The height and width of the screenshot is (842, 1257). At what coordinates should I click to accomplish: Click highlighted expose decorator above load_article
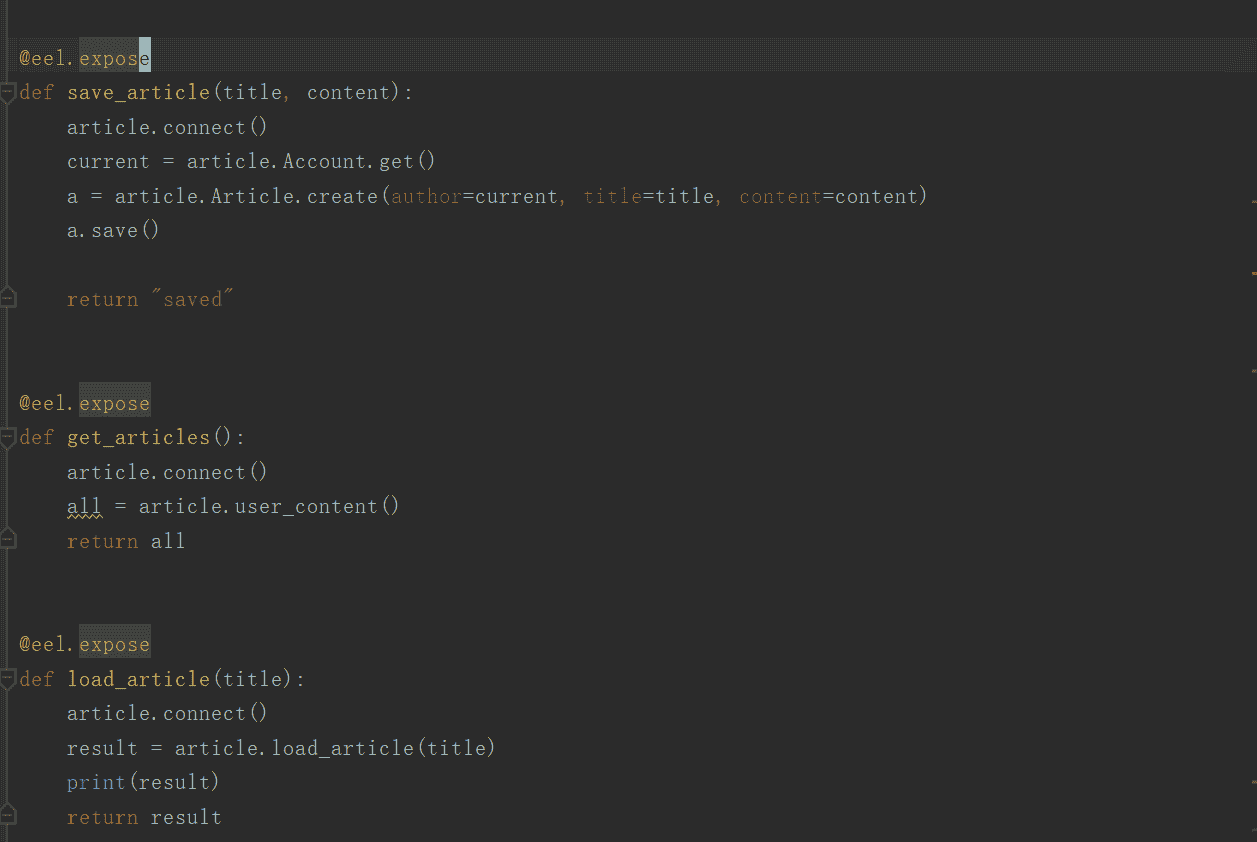pyautogui.click(x=114, y=645)
